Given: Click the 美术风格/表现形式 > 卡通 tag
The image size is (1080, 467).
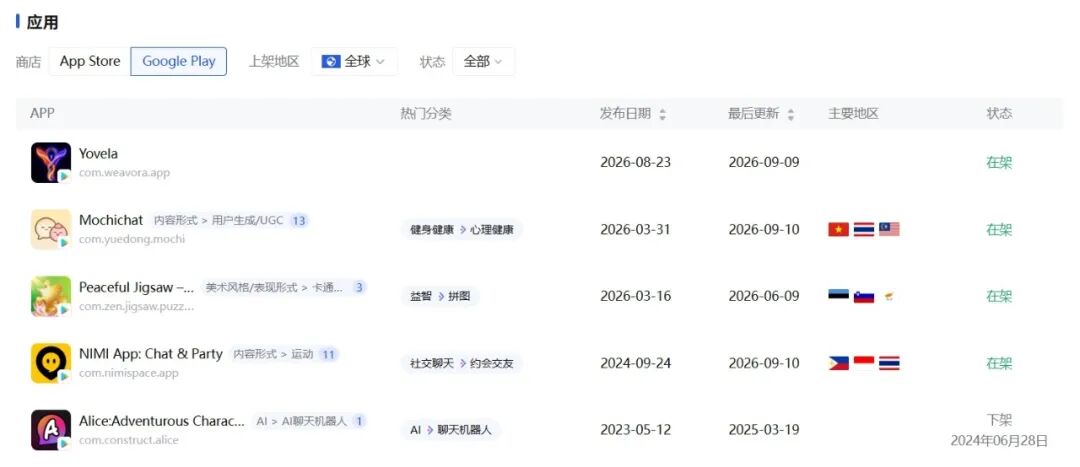Looking at the screenshot, I should pos(274,287).
